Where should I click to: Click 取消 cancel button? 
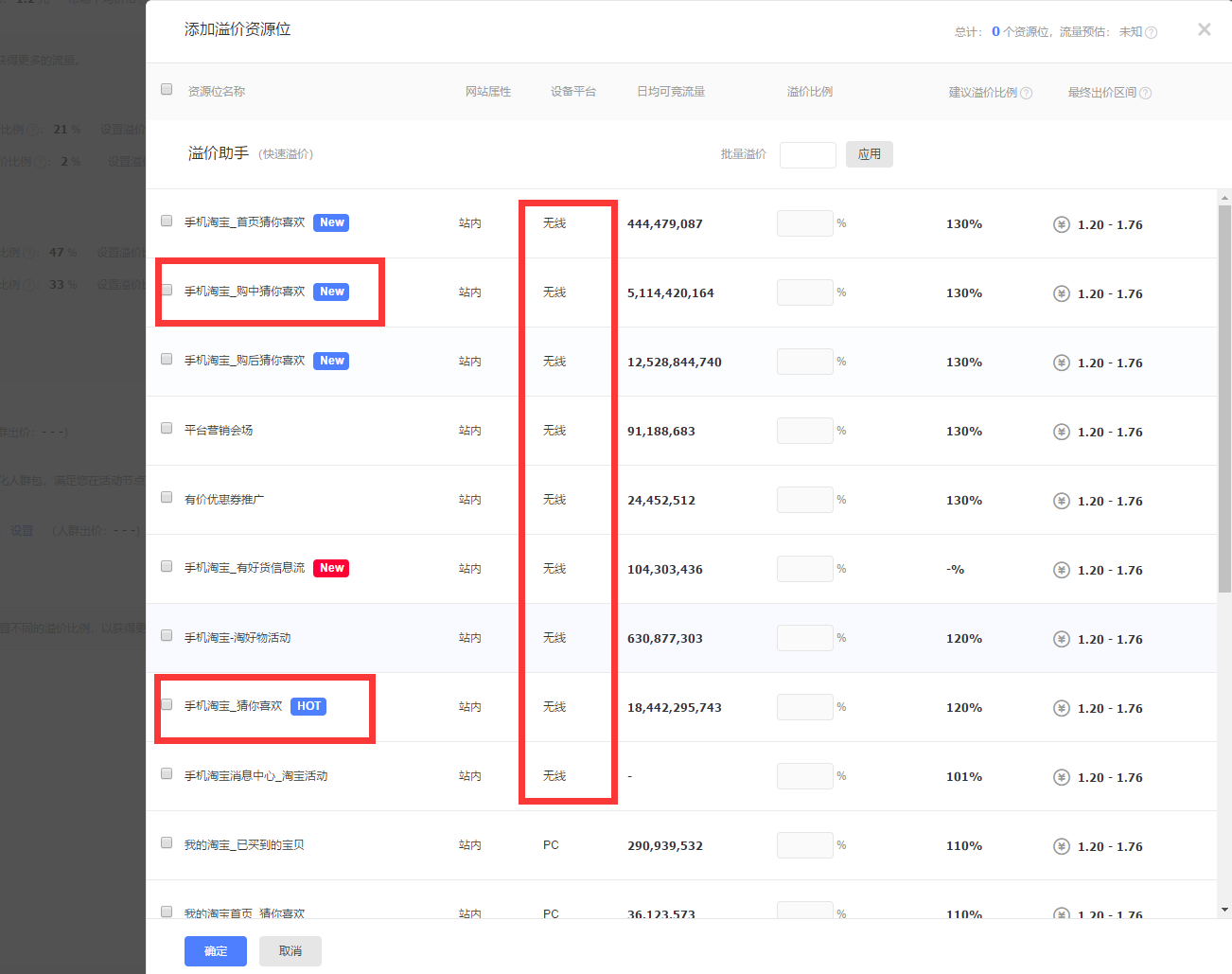tap(290, 951)
